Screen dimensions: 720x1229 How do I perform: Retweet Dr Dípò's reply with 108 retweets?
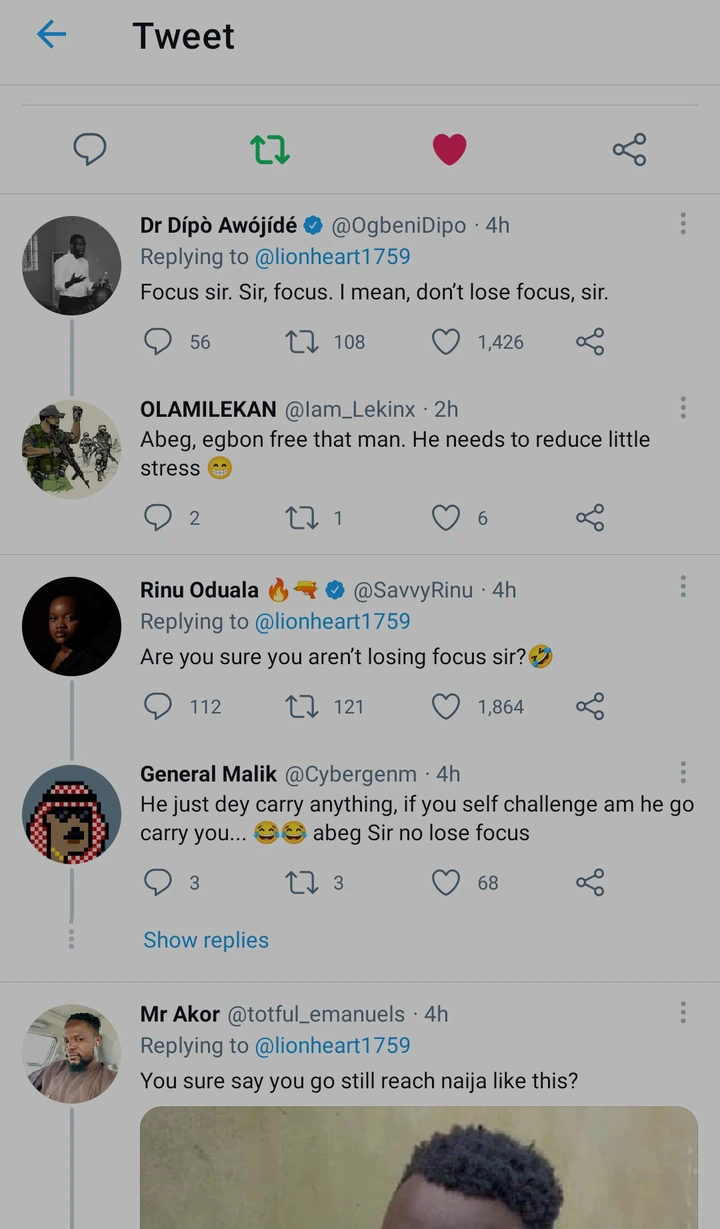pos(302,342)
